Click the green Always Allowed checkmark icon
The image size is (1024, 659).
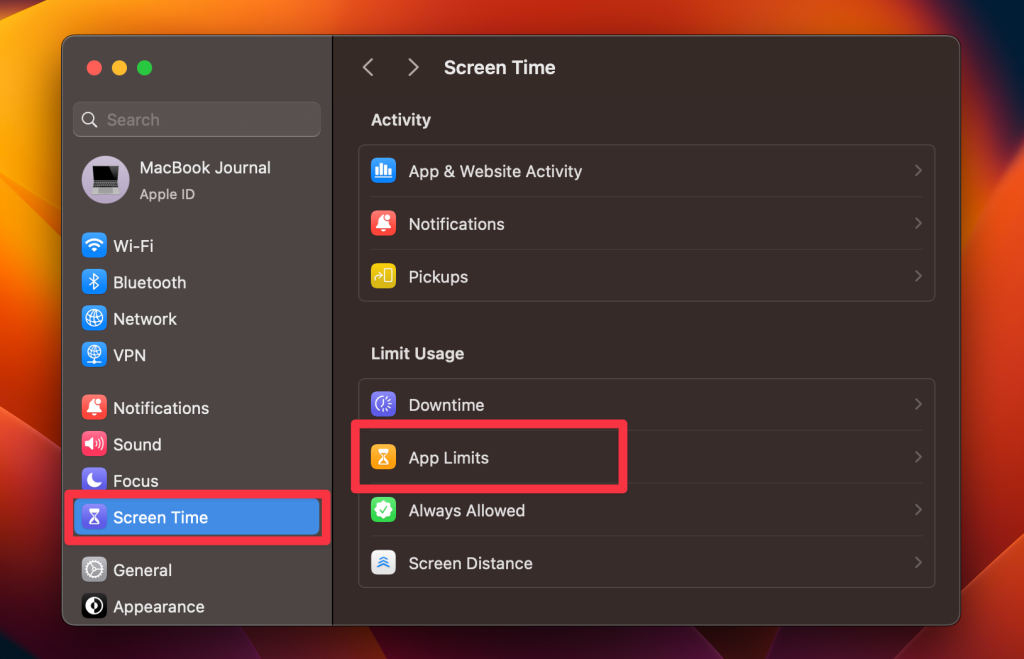(383, 510)
